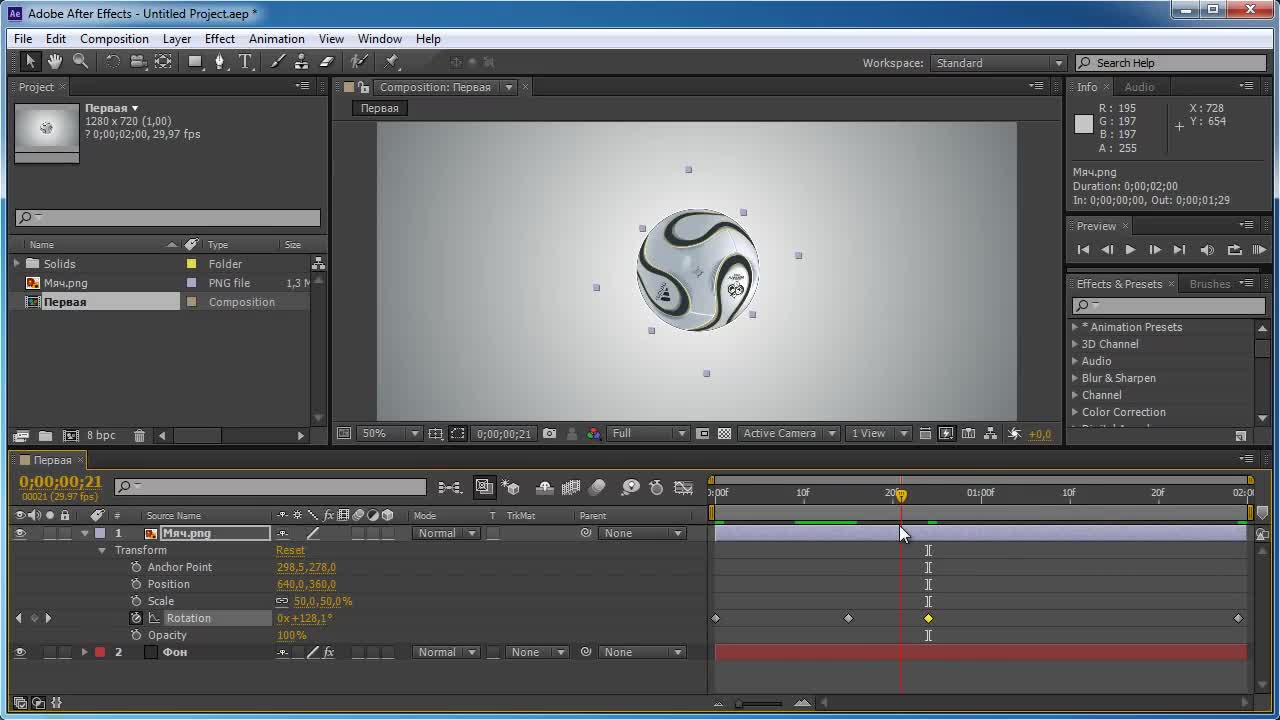1280x720 pixels.
Task: Click Reset for Transform properties
Action: tap(290, 550)
